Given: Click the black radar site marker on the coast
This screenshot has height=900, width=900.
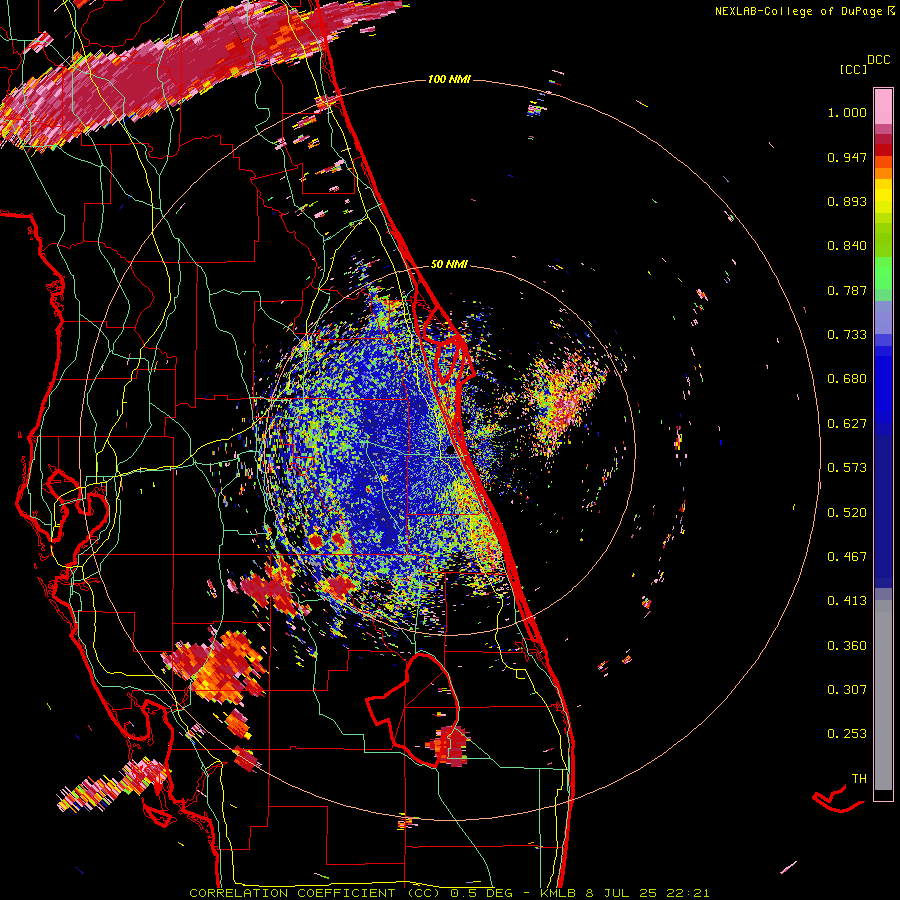Looking at the screenshot, I should (449, 451).
